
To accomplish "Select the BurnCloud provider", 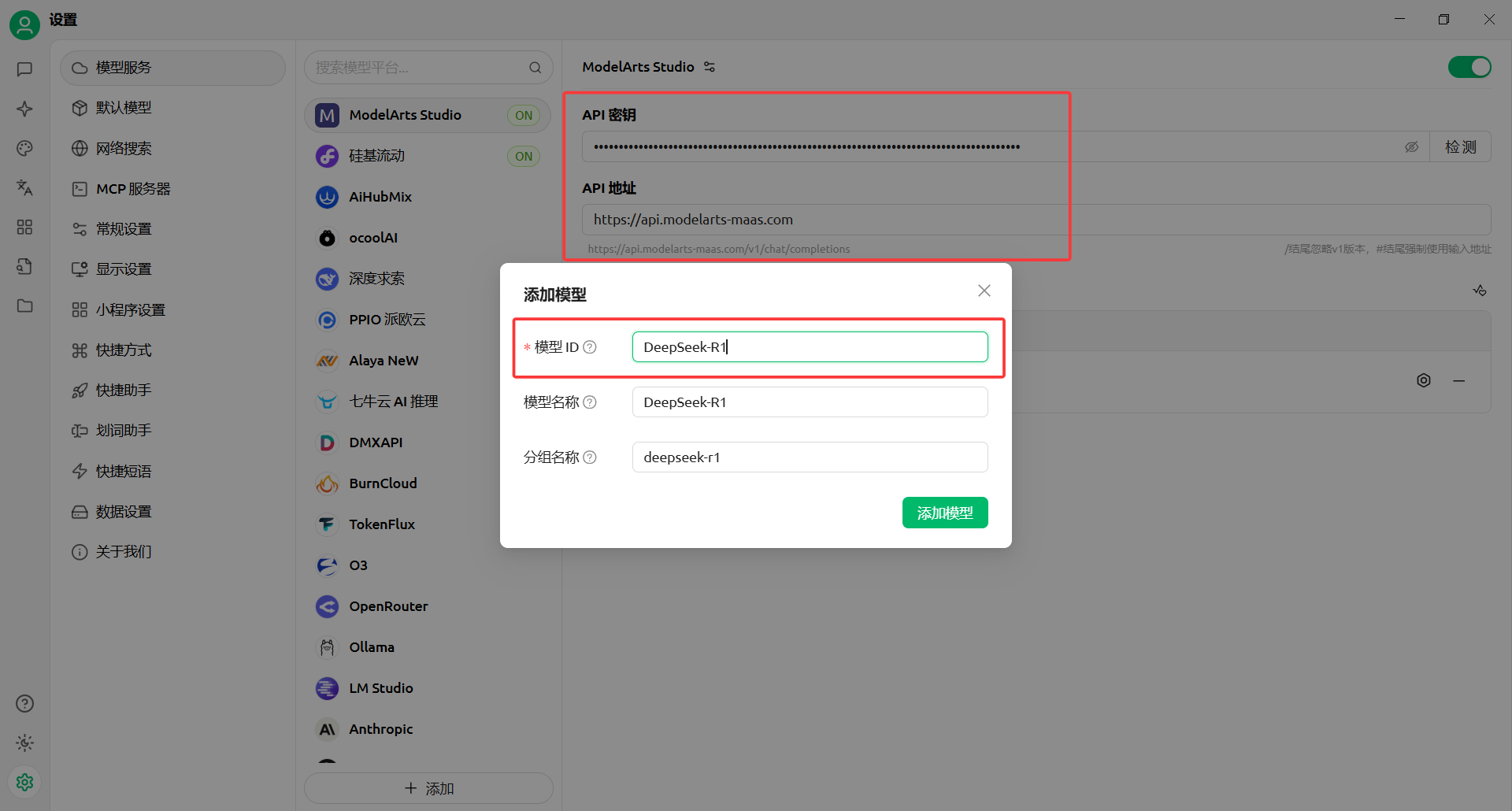I will [x=402, y=483].
